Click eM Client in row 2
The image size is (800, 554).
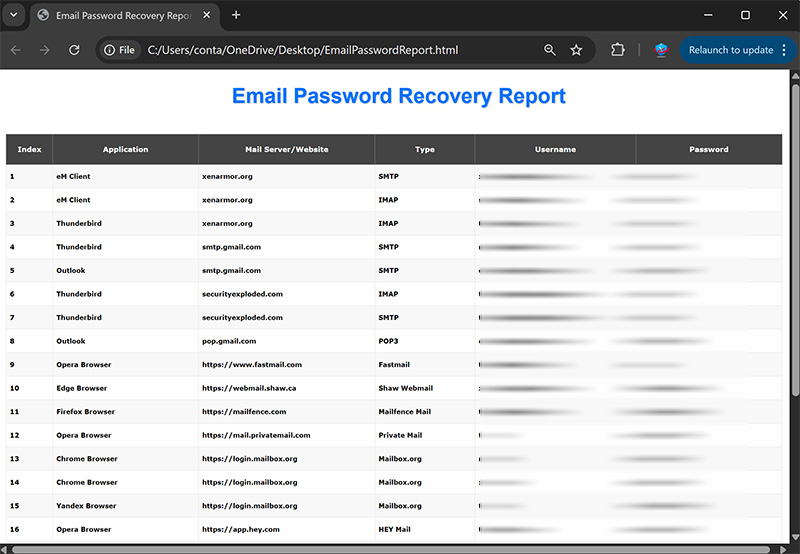(x=73, y=200)
